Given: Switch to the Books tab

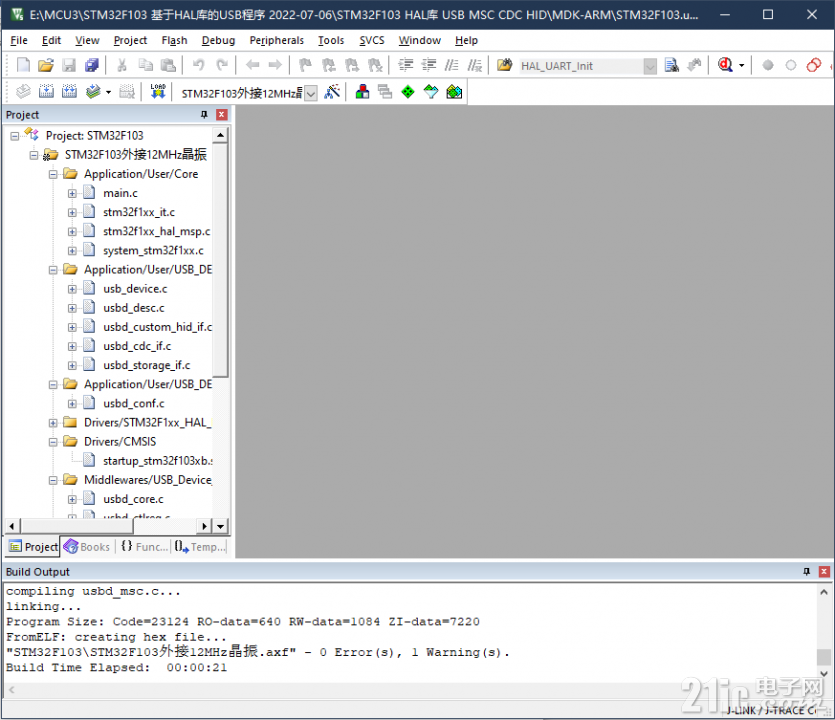Looking at the screenshot, I should 87,547.
